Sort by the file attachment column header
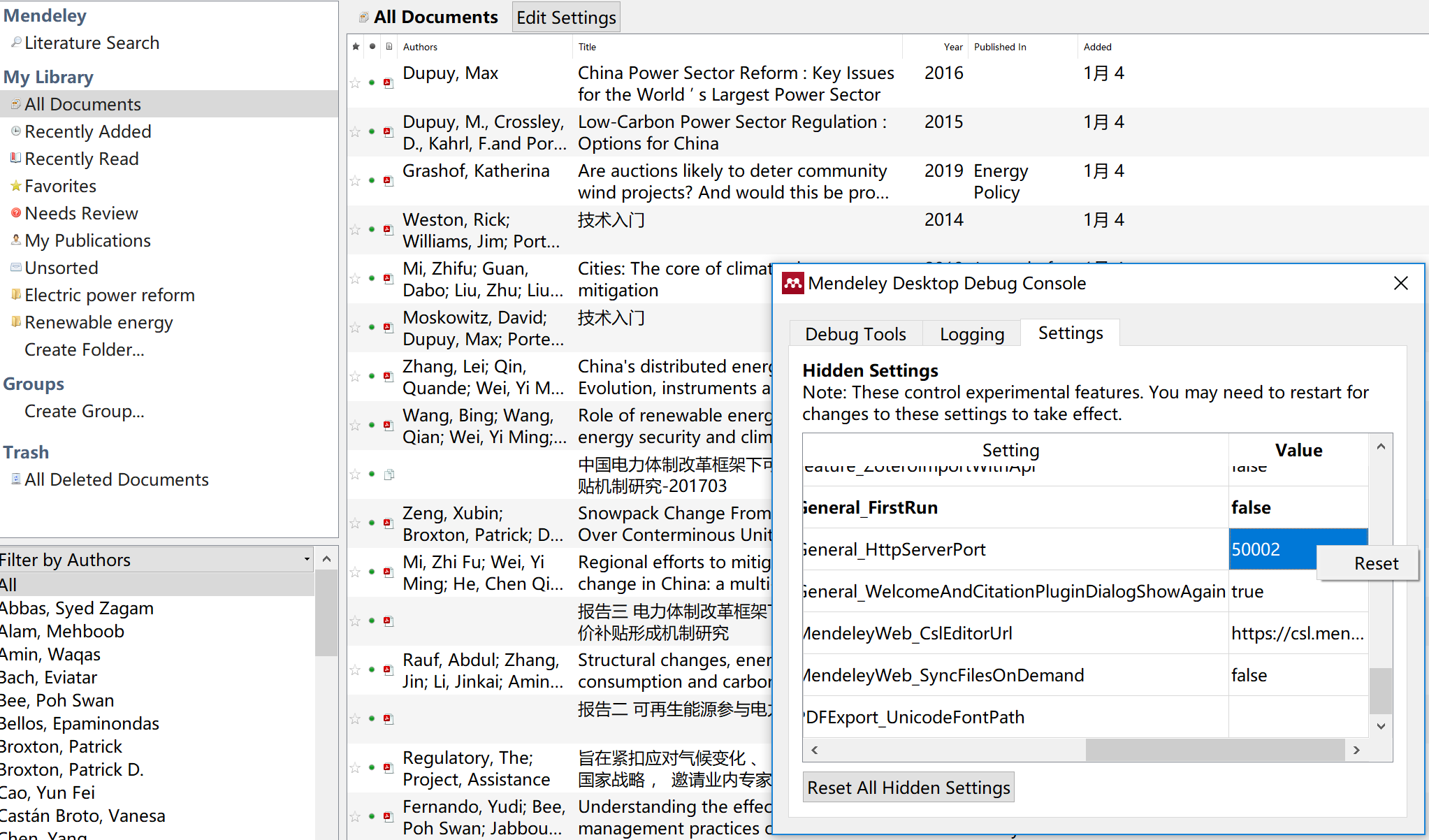The image size is (1429, 840). [x=389, y=47]
